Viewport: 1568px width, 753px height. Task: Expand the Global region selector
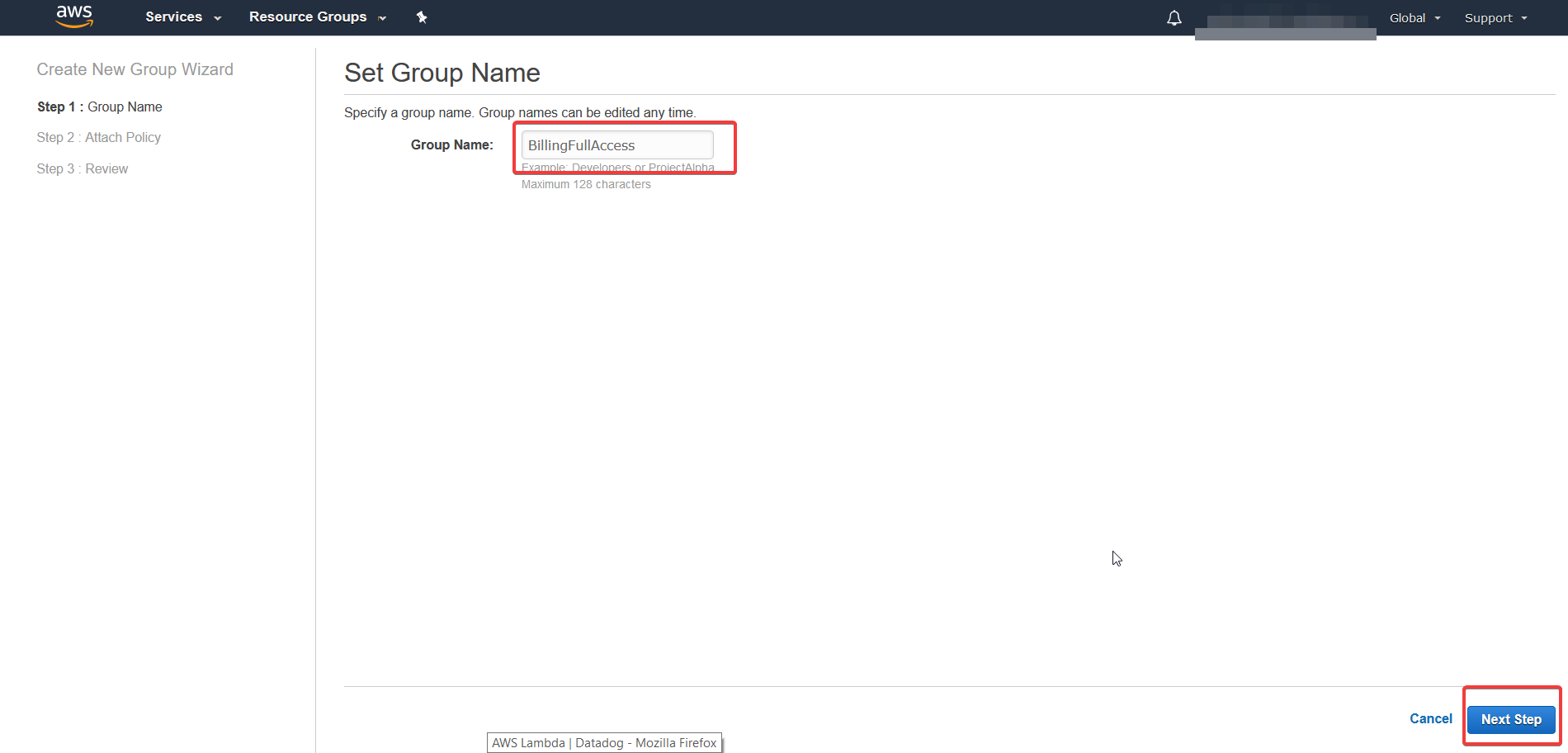tap(1408, 17)
